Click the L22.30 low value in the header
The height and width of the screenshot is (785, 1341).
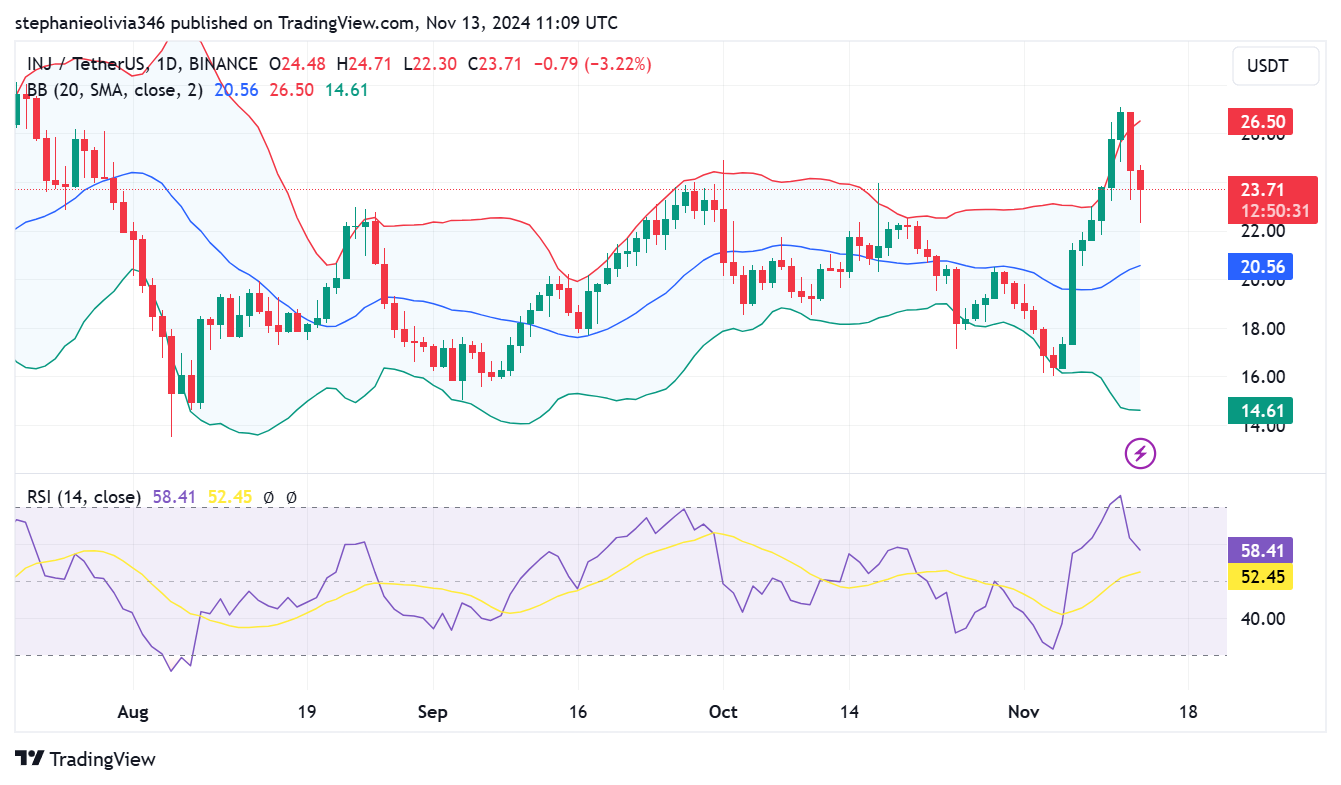pyautogui.click(x=430, y=64)
